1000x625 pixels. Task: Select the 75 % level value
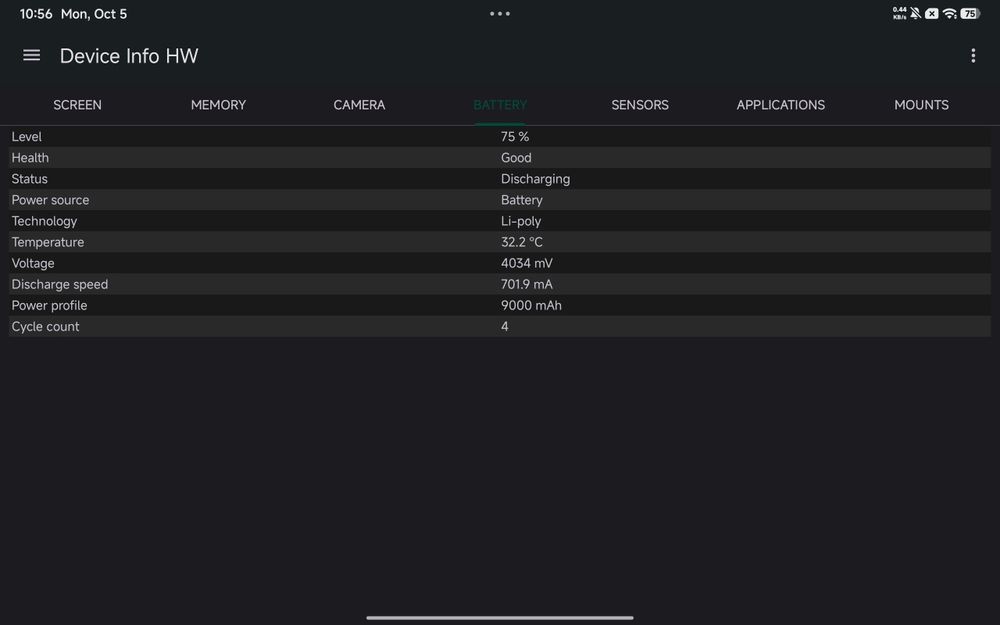(x=515, y=136)
